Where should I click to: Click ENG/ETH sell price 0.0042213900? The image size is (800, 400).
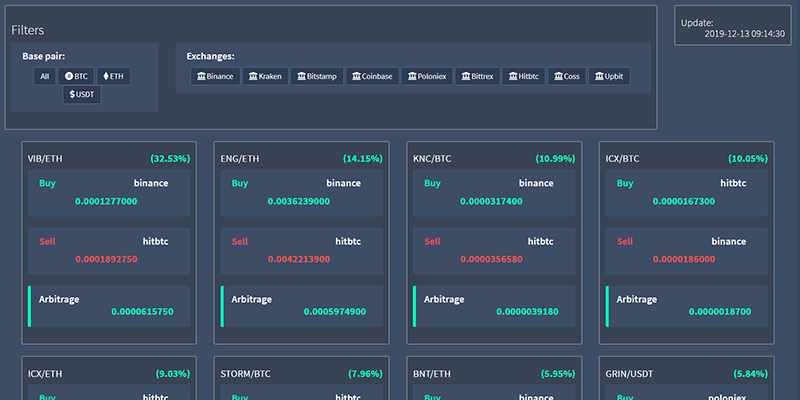click(x=298, y=259)
